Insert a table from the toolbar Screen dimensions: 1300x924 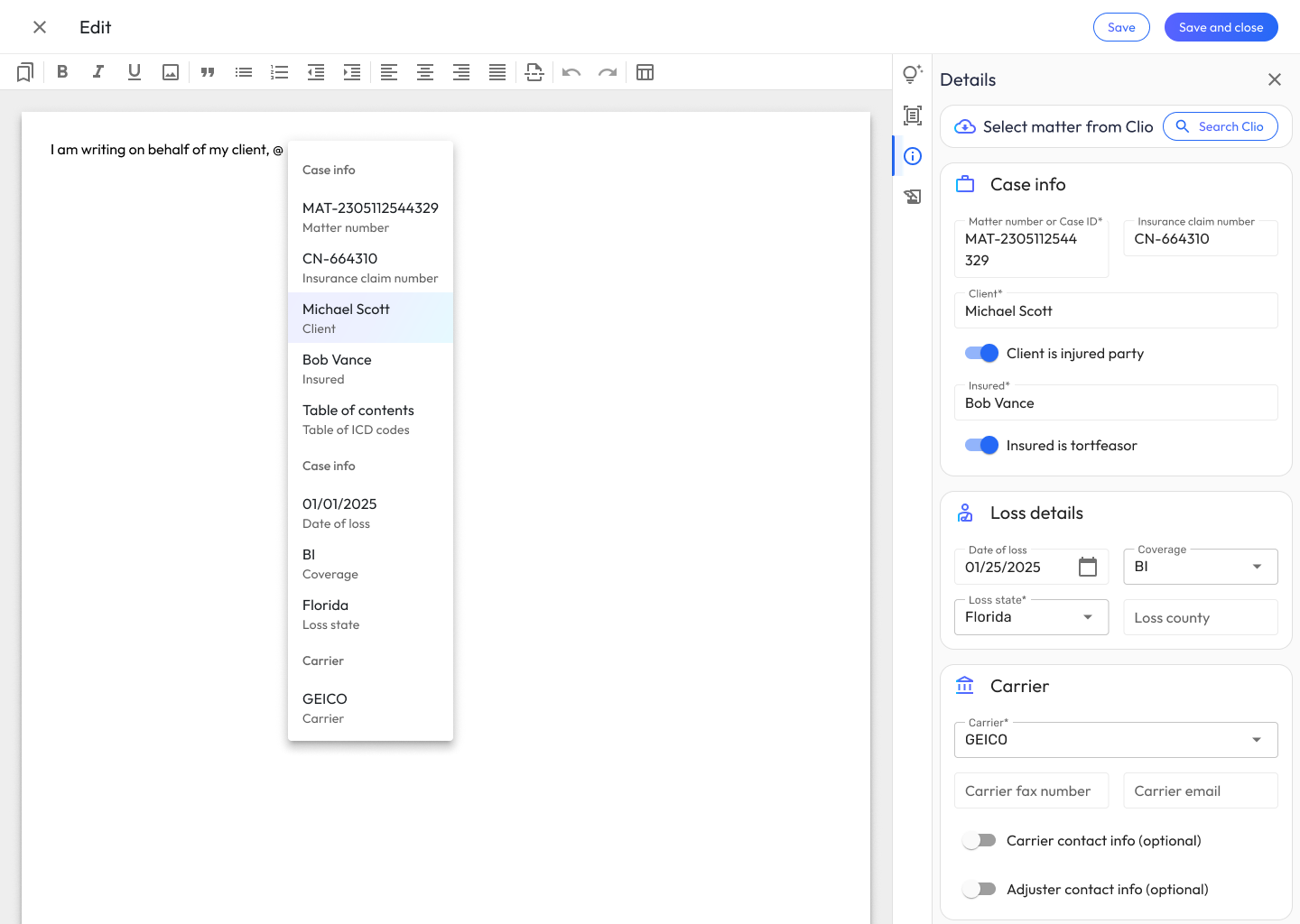click(x=645, y=72)
